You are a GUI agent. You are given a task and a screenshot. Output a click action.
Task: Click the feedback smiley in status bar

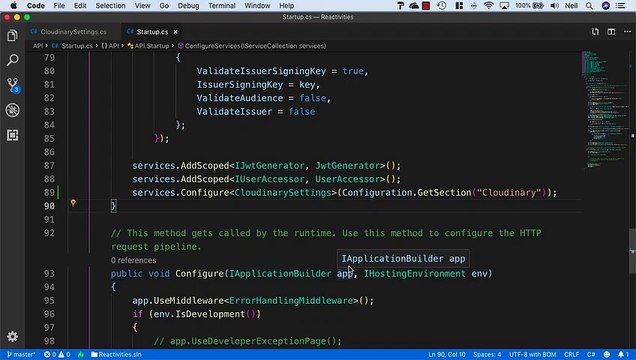click(x=607, y=354)
